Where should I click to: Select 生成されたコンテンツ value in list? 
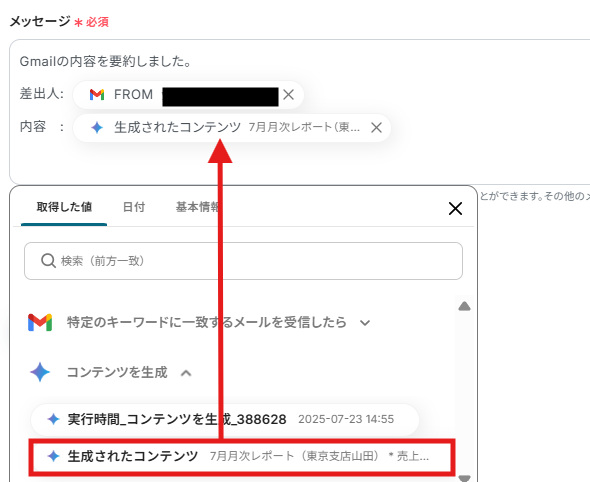click(242, 456)
